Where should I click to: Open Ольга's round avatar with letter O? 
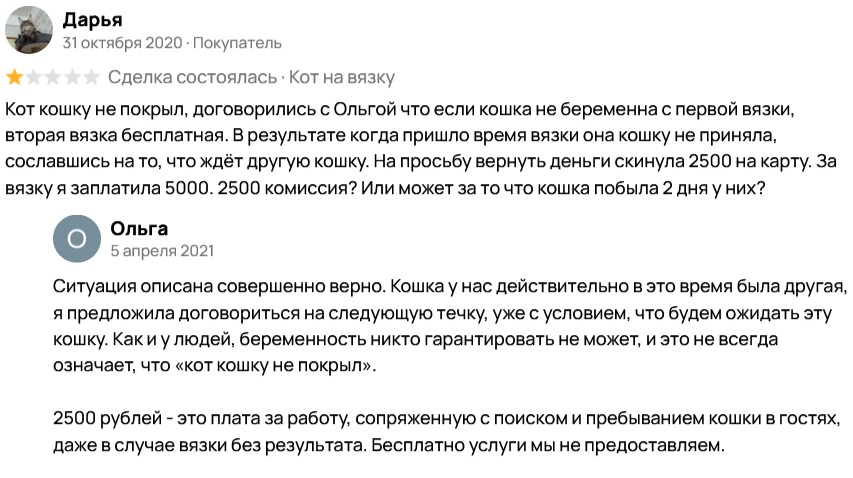[x=77, y=238]
